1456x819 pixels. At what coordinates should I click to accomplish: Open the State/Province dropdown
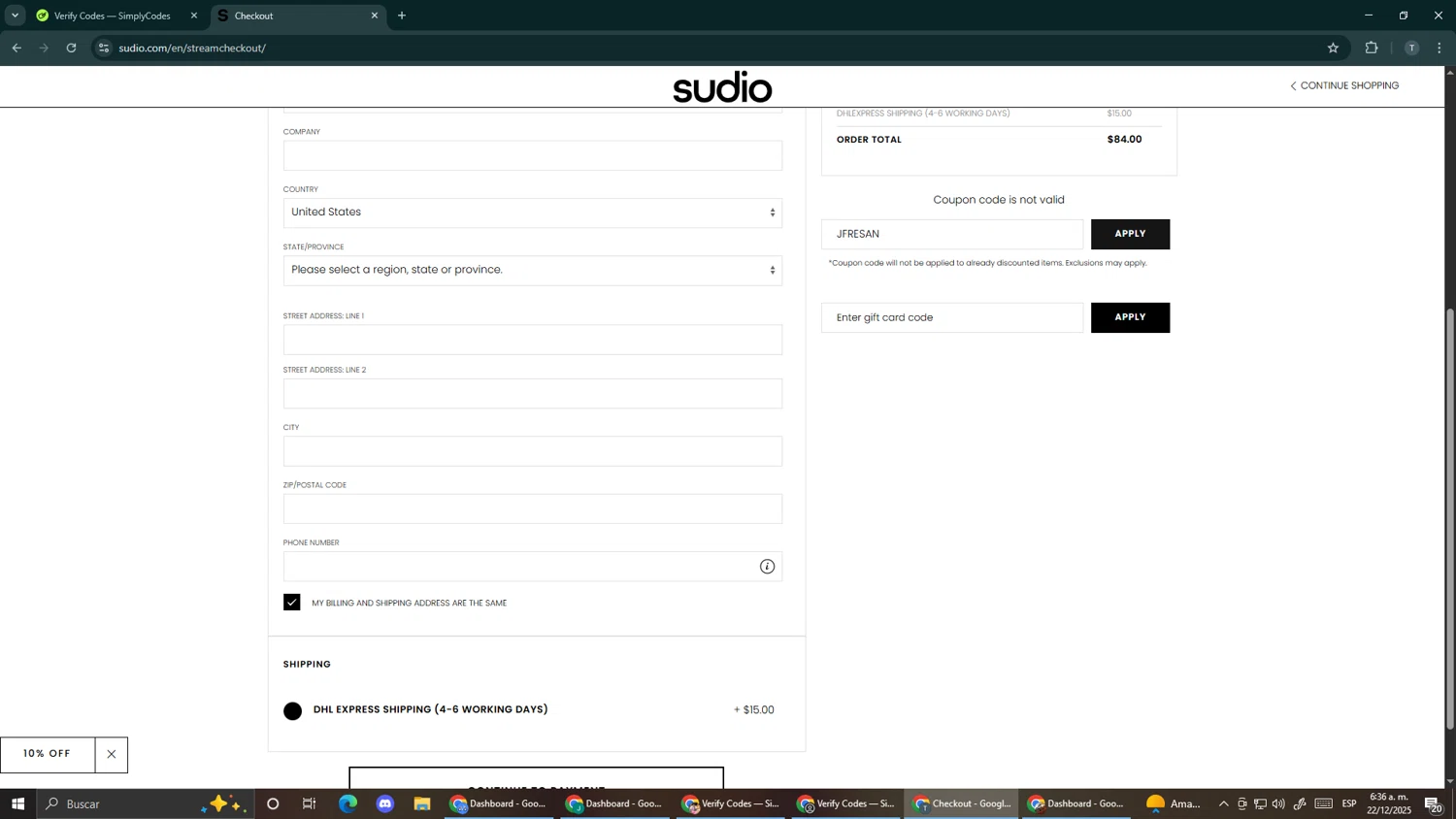point(533,271)
